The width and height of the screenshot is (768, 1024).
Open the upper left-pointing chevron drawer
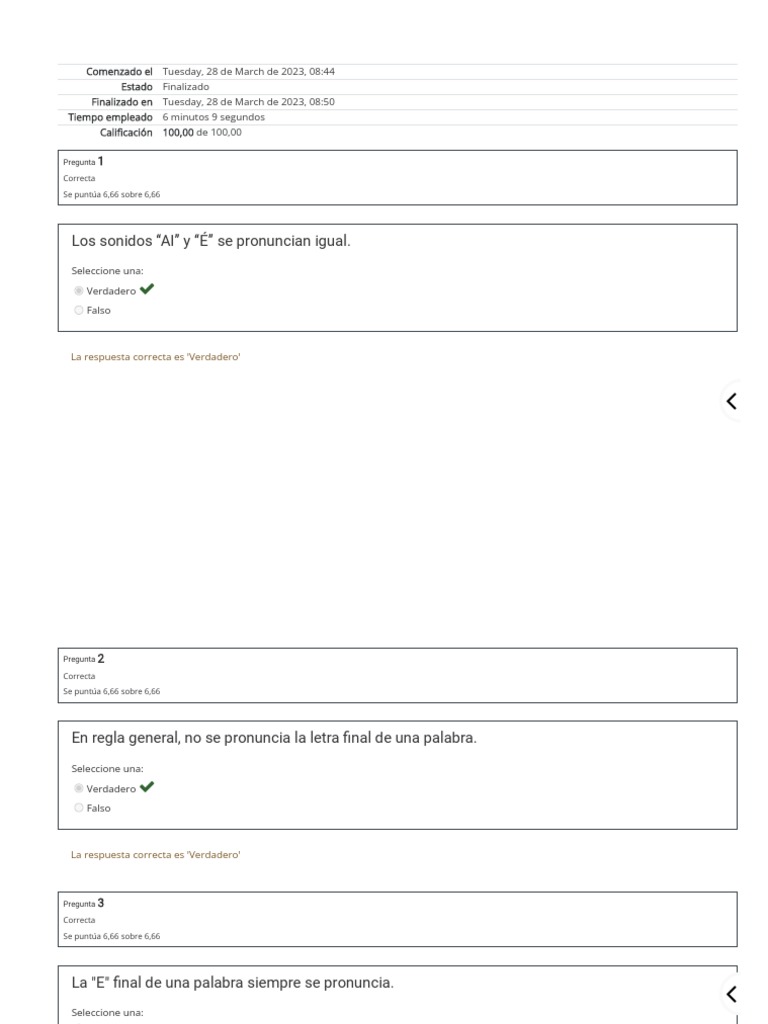coord(732,401)
